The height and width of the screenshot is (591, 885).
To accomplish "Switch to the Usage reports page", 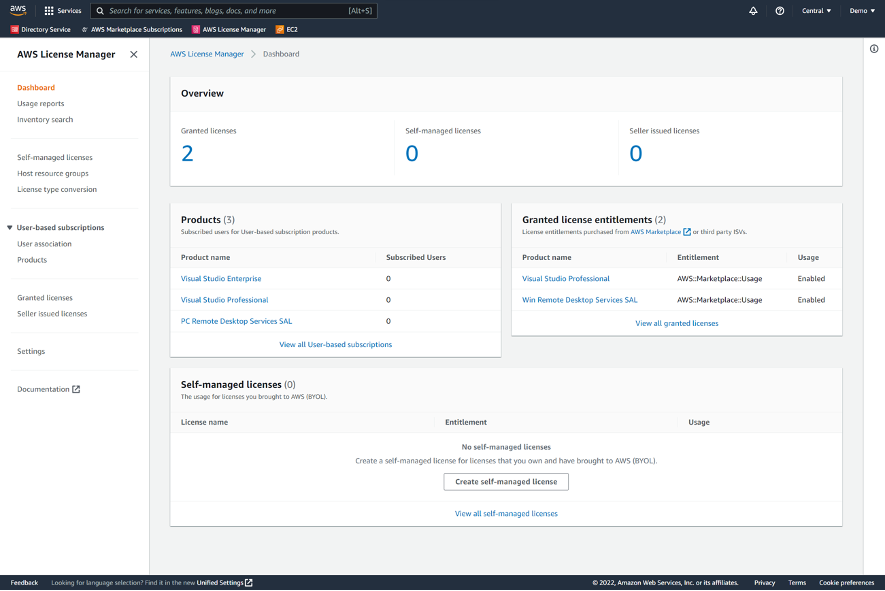I will [40, 103].
